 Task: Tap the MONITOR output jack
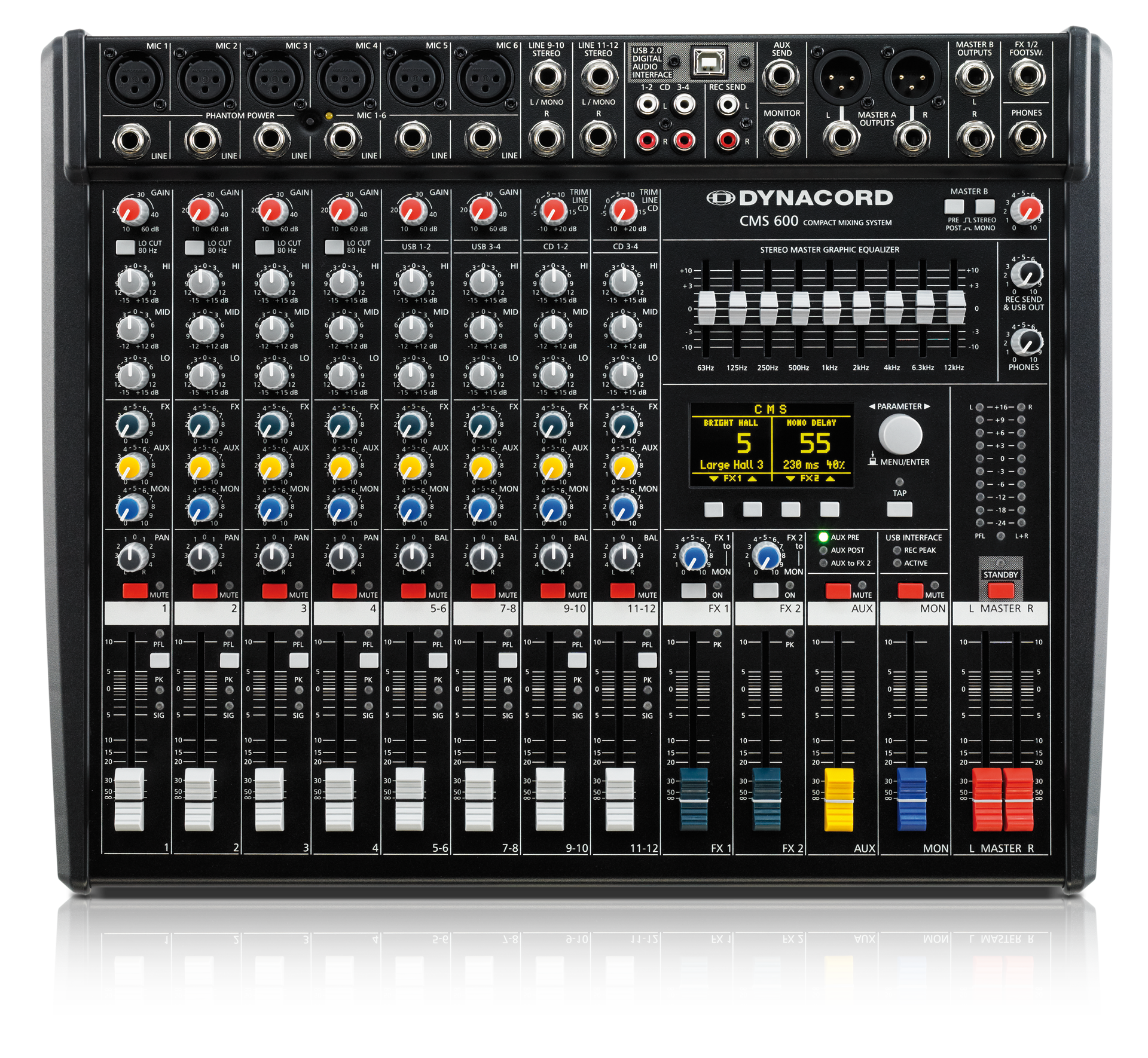781,139
